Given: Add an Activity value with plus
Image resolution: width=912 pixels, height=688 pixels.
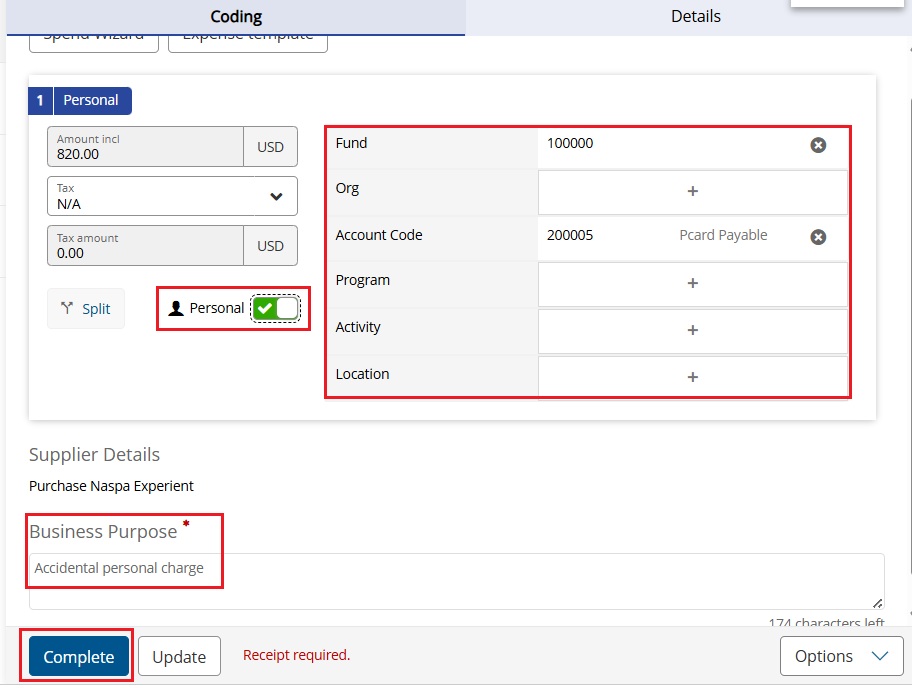Looking at the screenshot, I should (x=692, y=330).
